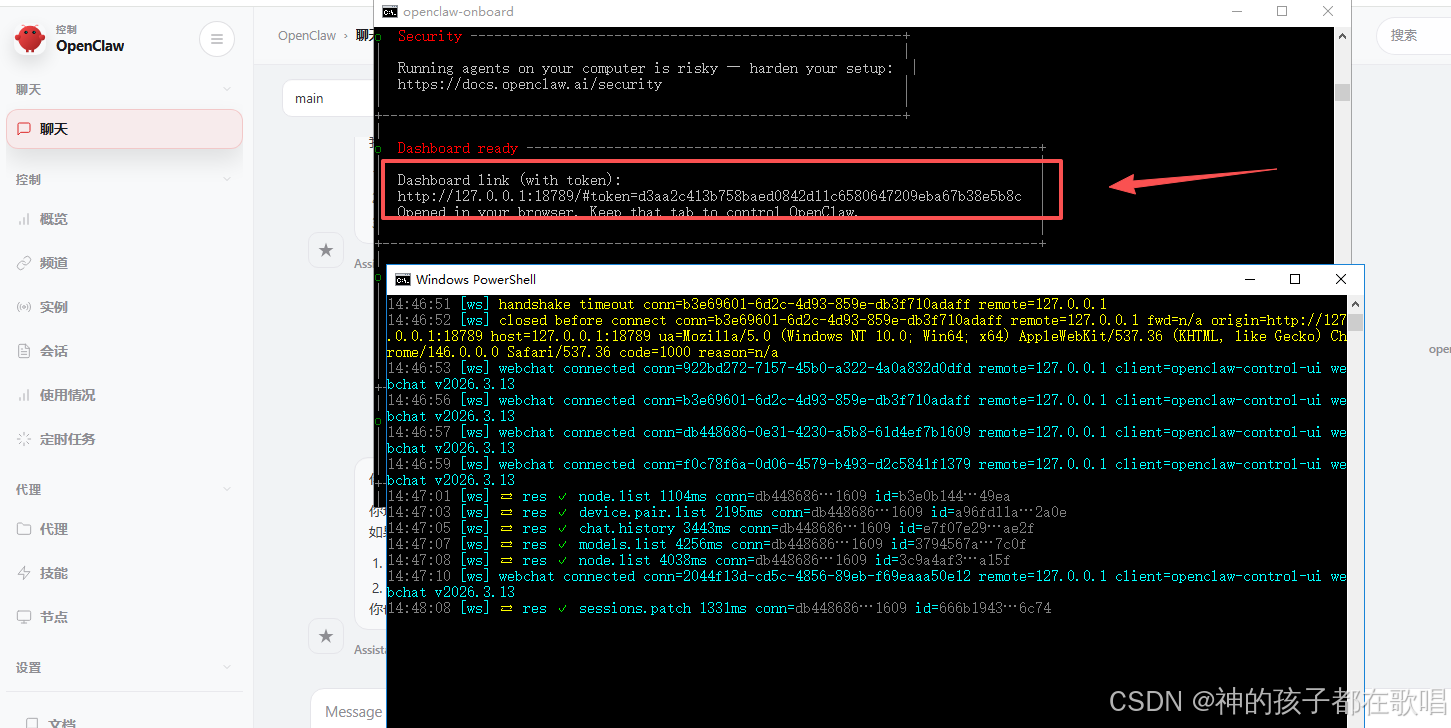This screenshot has width=1451, height=728.
Task: Open the main session dropdown
Action: [330, 98]
